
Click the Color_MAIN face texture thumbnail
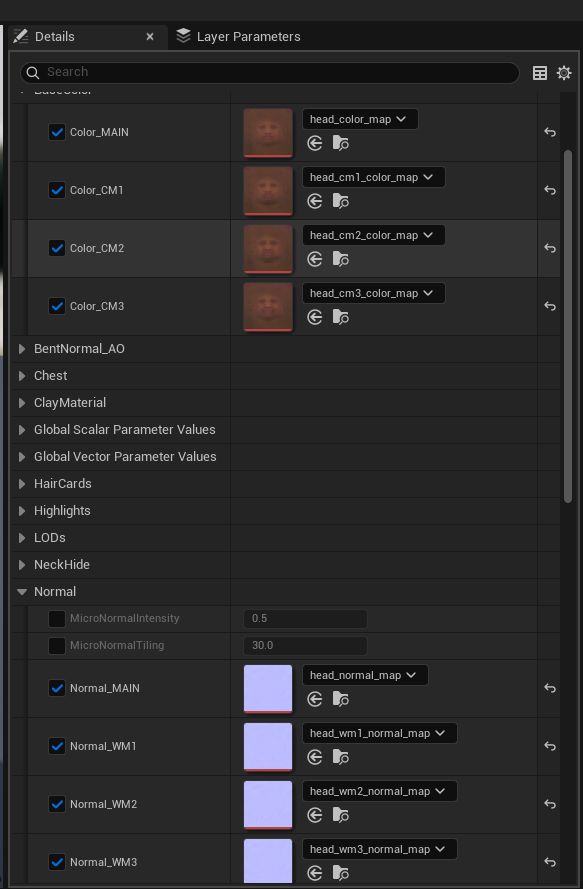268,133
